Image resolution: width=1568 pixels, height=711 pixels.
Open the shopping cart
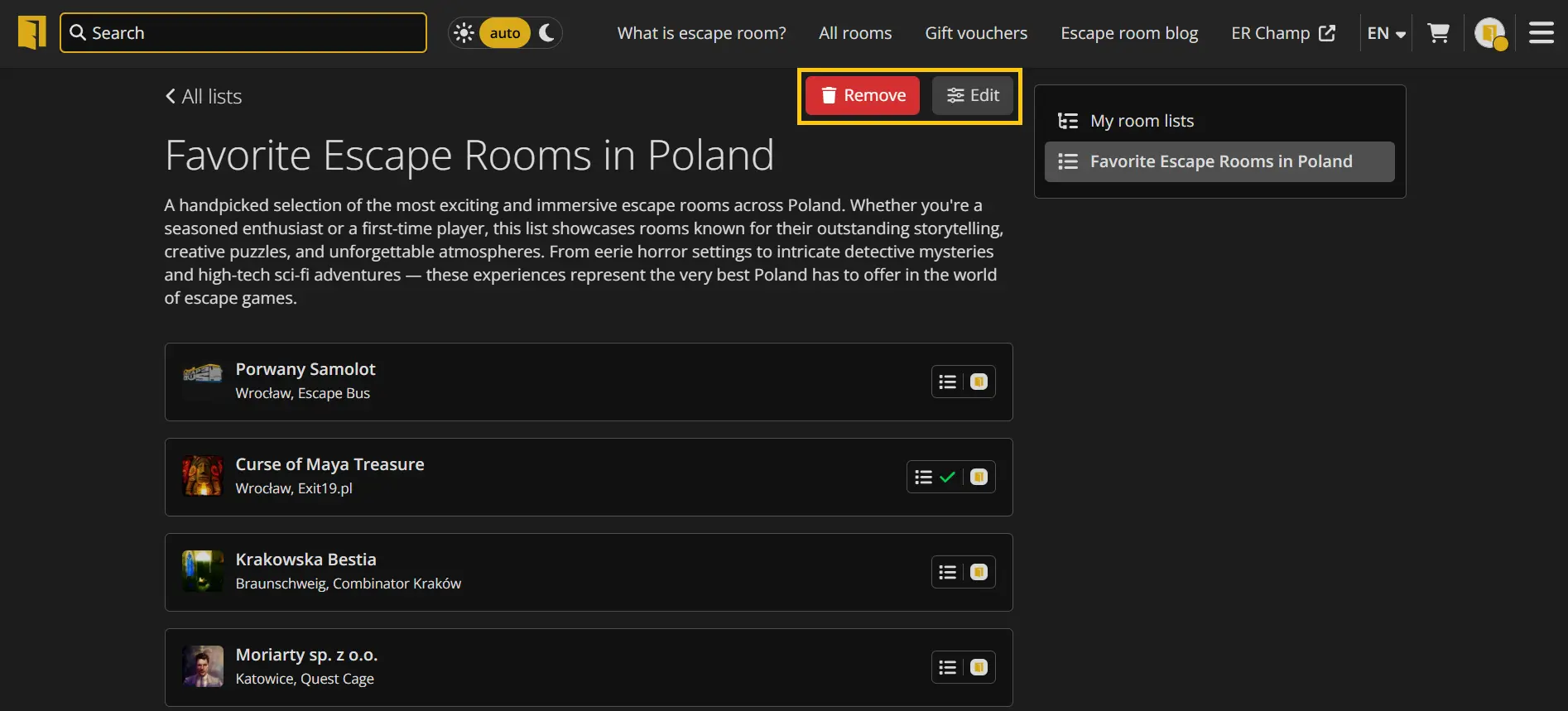(1438, 33)
